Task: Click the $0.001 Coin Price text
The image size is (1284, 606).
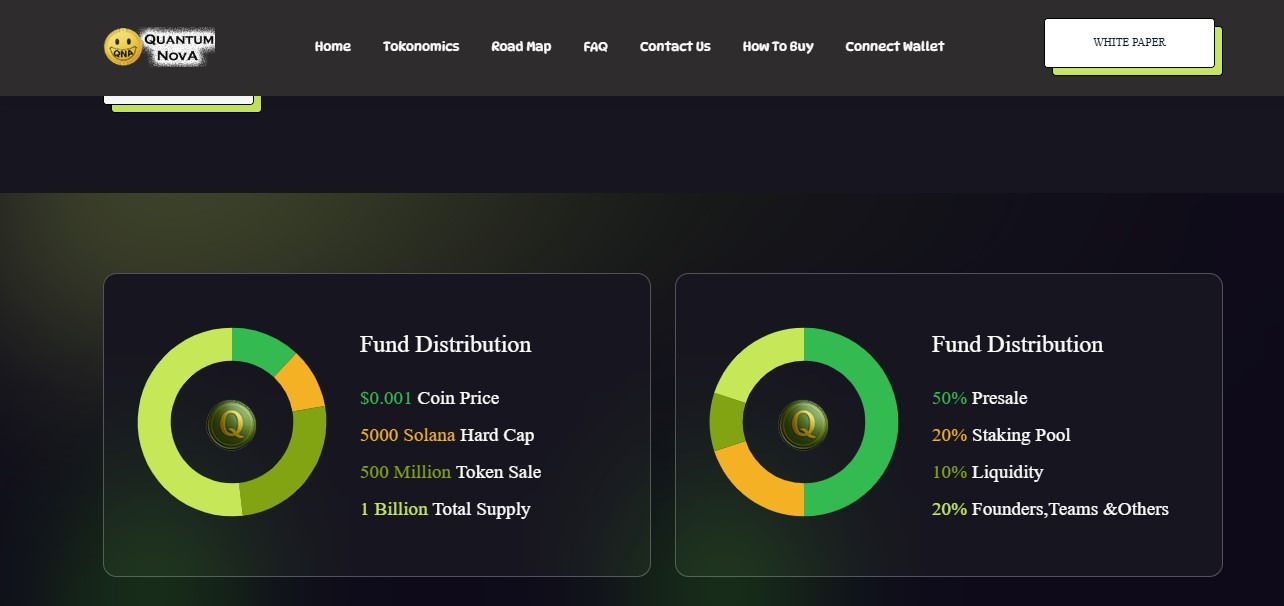Action: click(429, 397)
